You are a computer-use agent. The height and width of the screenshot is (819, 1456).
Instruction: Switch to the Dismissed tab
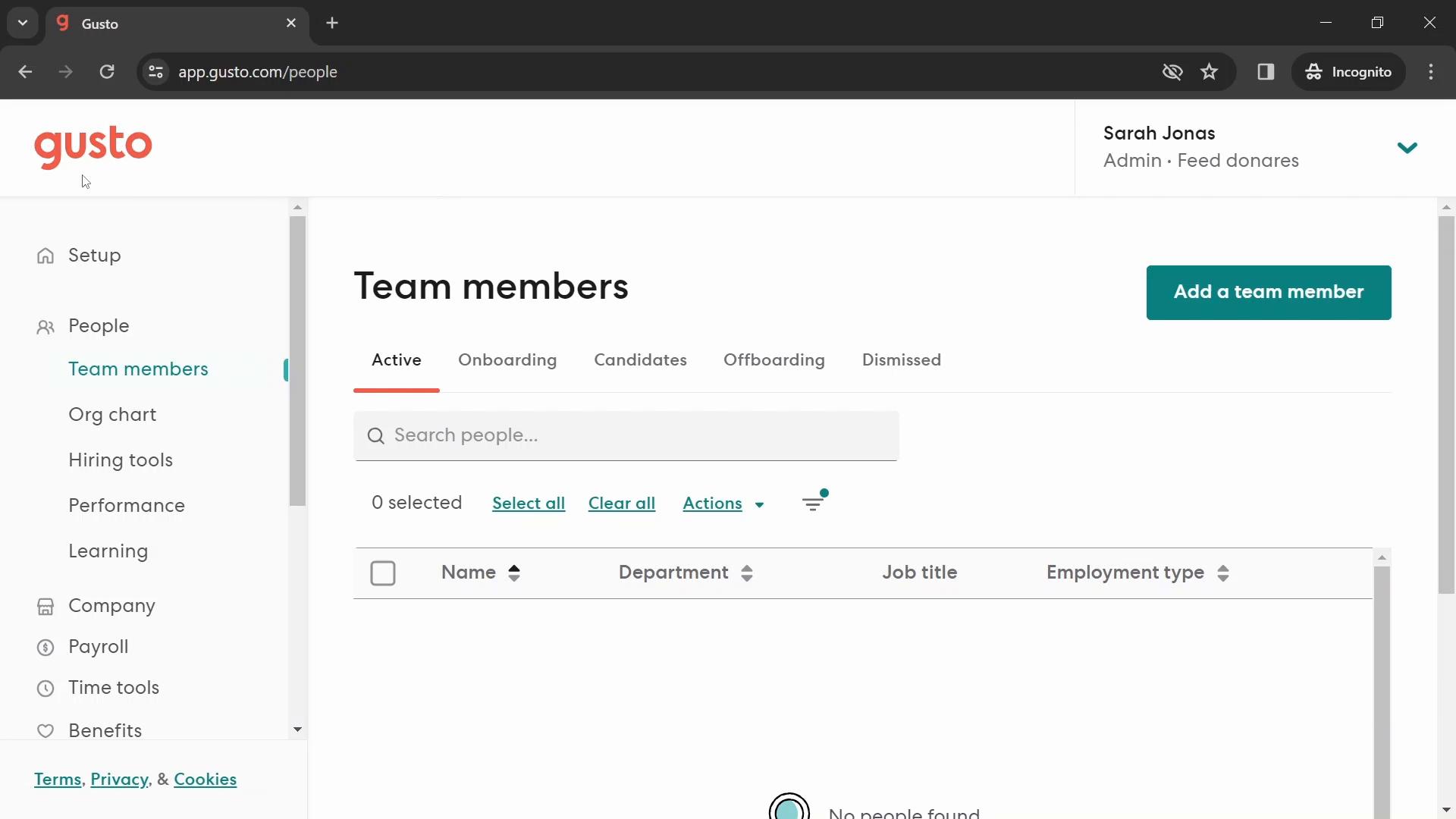pos(902,360)
